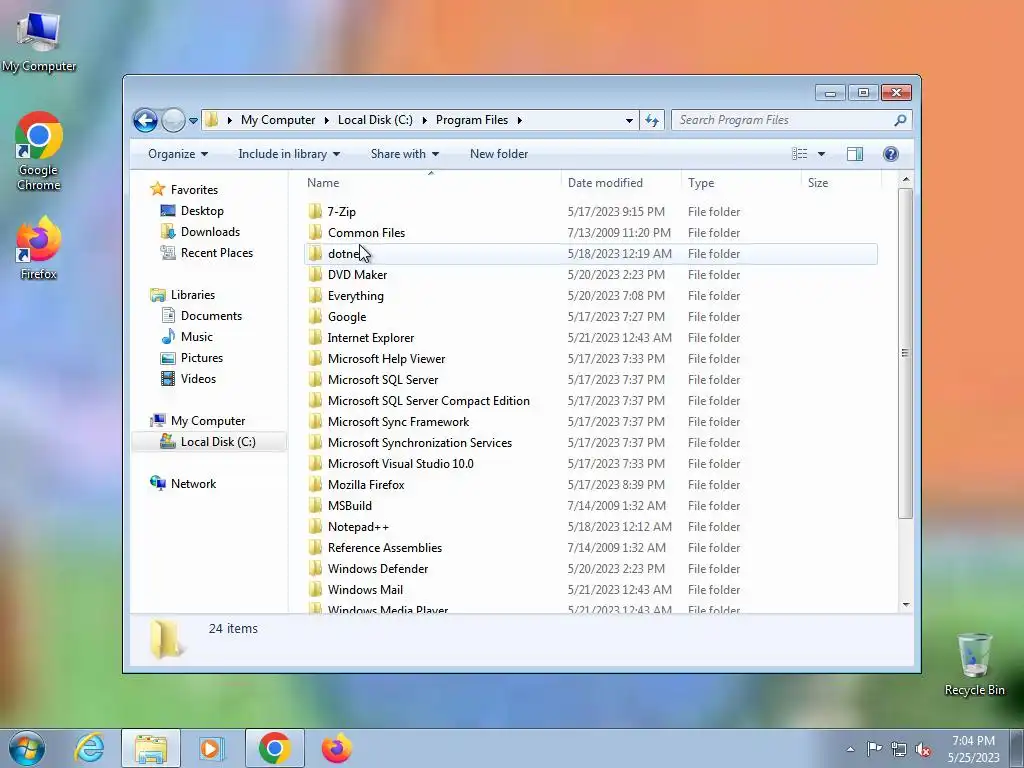The width and height of the screenshot is (1024, 768).
Task: Click the vertical scrollbar in file list
Action: (905, 353)
